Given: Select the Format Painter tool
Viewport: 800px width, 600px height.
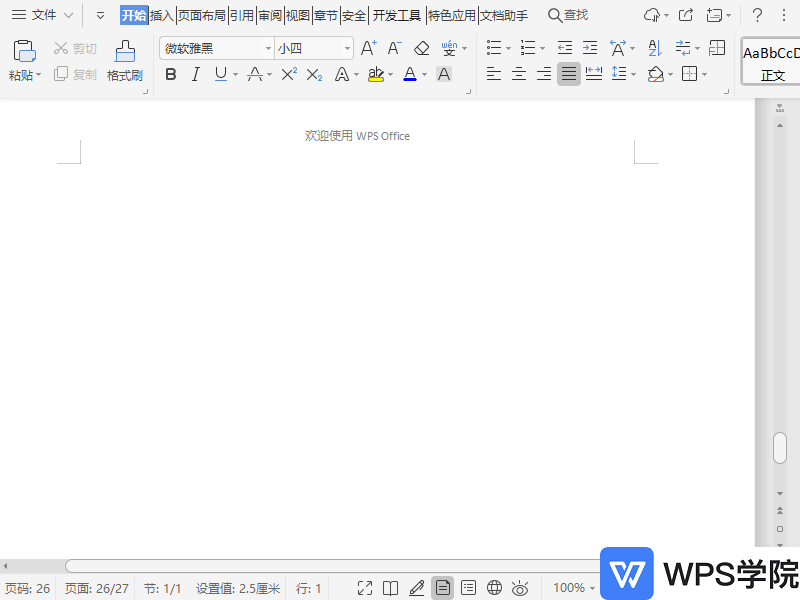Looking at the screenshot, I should click(x=124, y=60).
